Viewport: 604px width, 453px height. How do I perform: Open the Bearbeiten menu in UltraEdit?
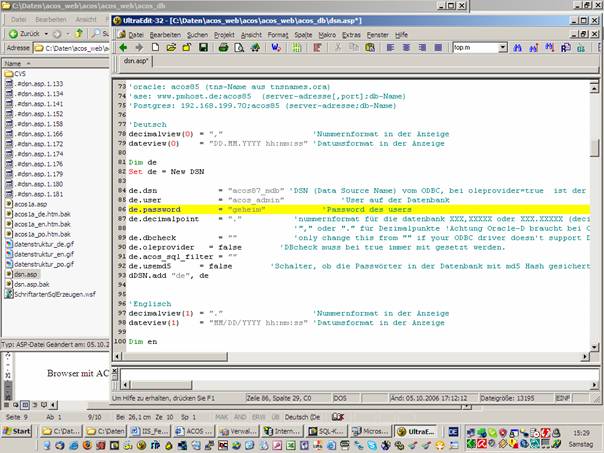point(165,35)
